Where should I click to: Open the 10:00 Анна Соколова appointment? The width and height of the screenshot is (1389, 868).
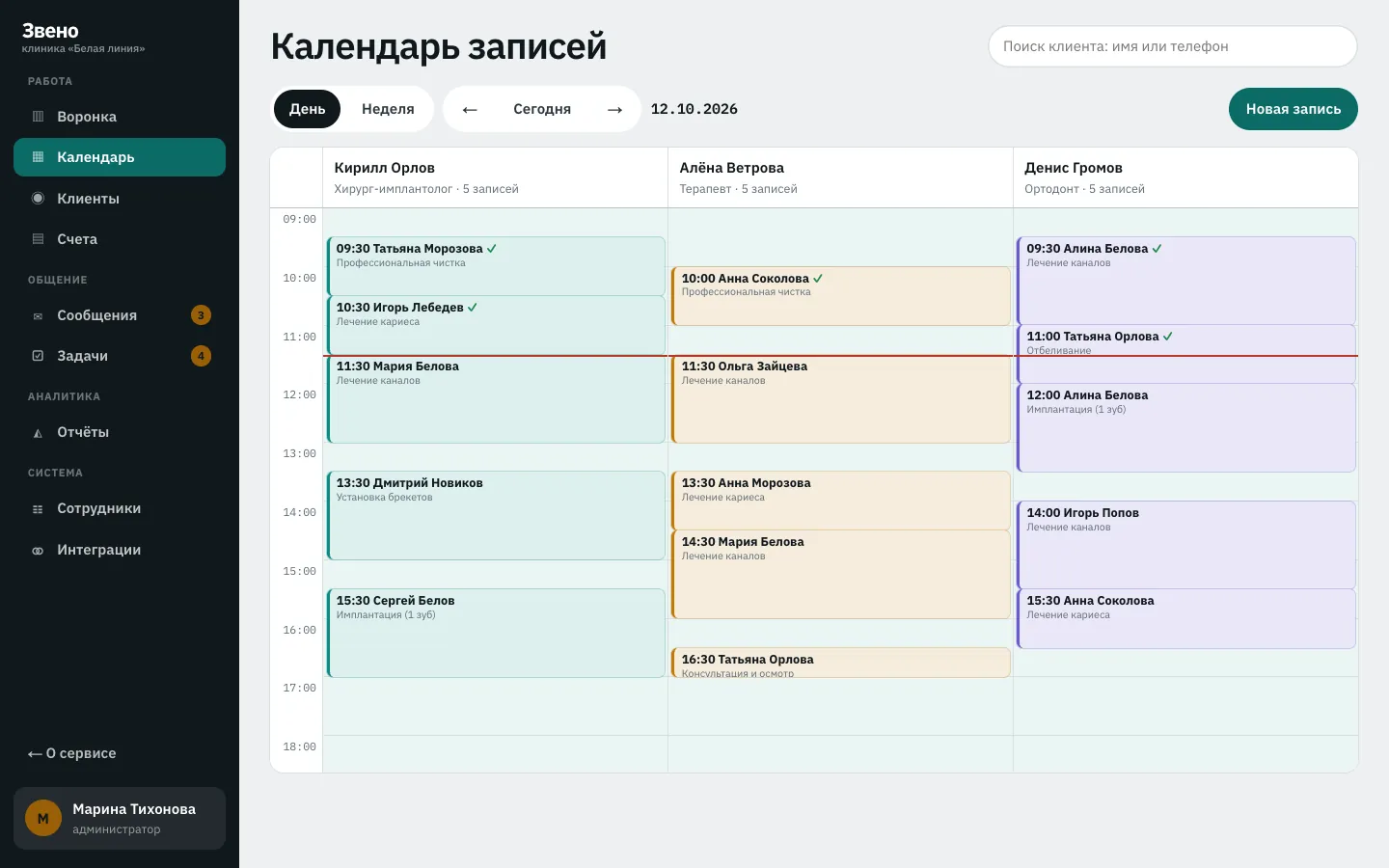click(841, 296)
